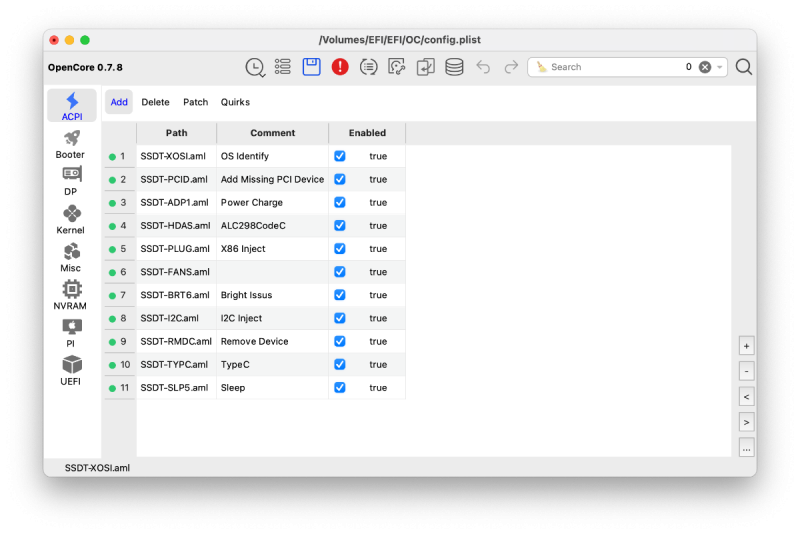Image resolution: width=800 pixels, height=534 pixels.
Task: Select the 'Sleep' comment cell
Action: click(x=272, y=388)
